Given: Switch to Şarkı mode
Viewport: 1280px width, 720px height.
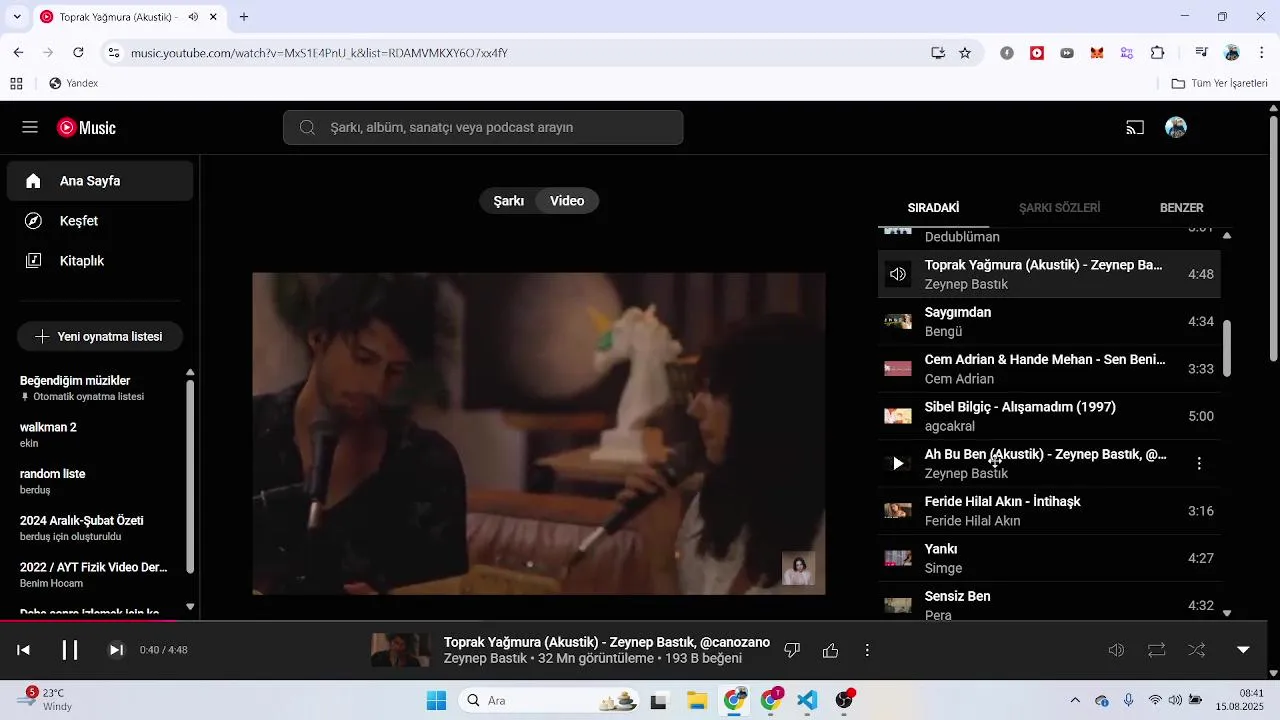Looking at the screenshot, I should 509,201.
